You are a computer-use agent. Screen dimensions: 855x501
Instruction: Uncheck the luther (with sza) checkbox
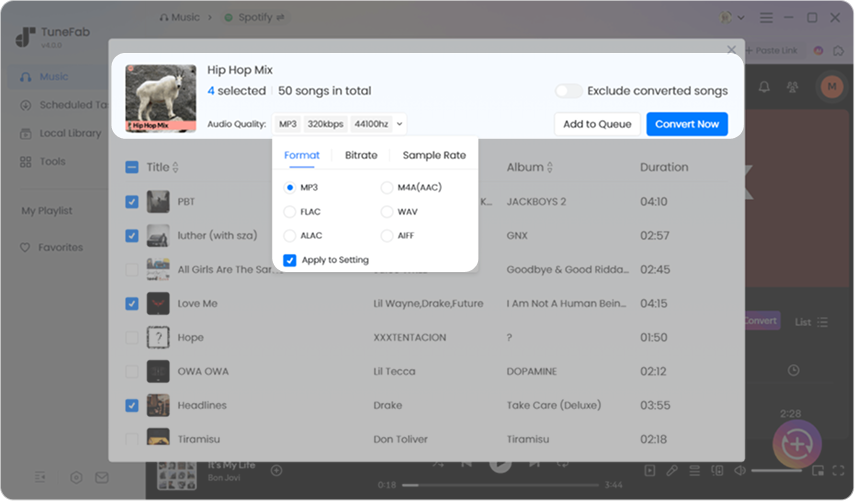pyautogui.click(x=132, y=236)
